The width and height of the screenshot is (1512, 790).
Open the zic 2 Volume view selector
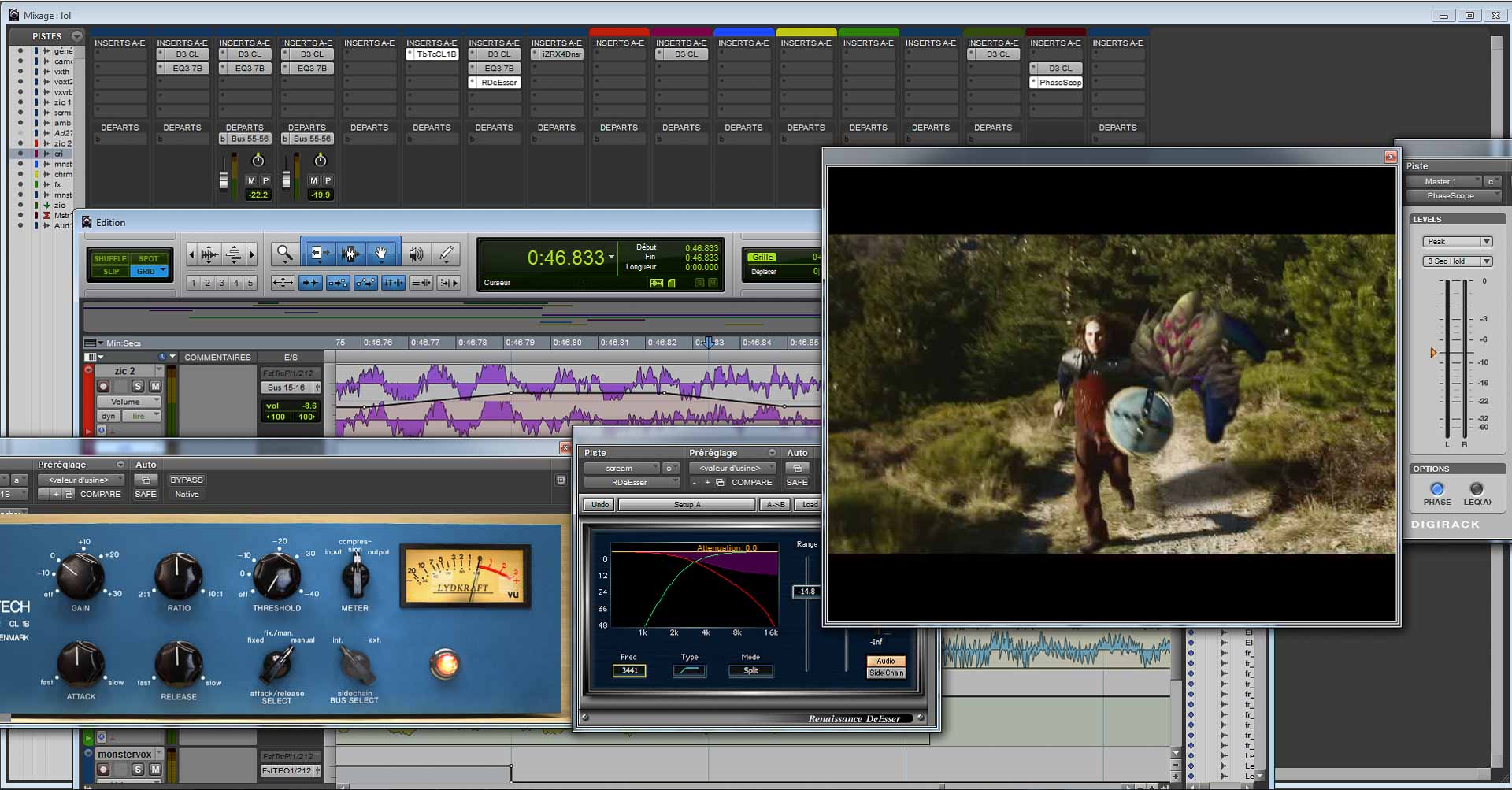129,402
